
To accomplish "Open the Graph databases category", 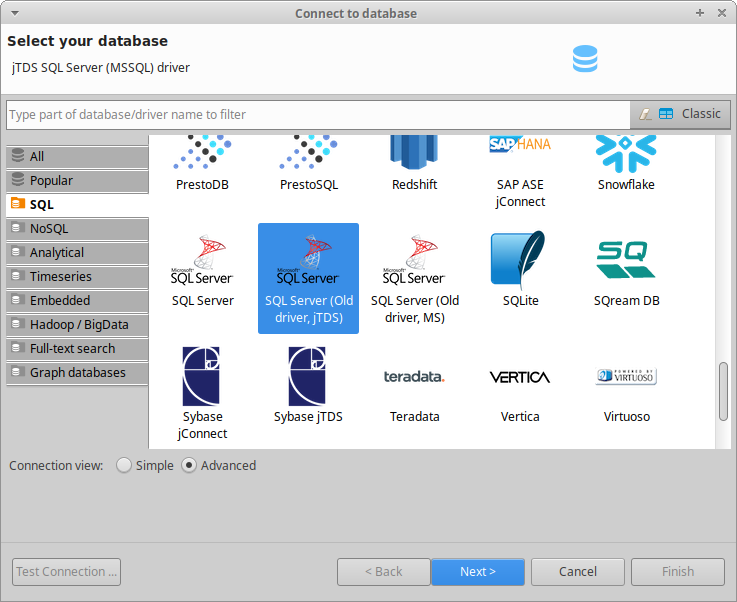I will click(x=78, y=372).
